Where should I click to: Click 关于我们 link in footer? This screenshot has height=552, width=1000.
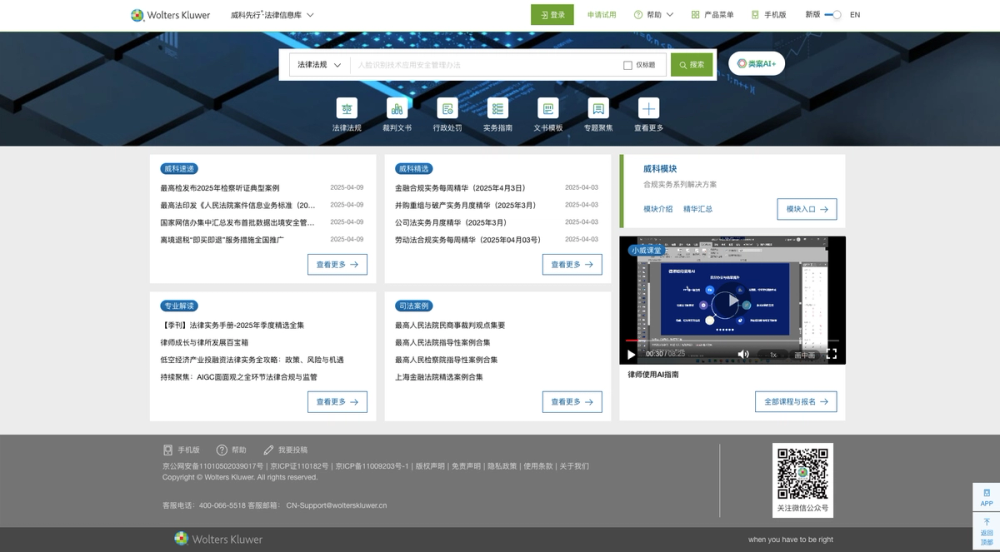[x=574, y=467]
